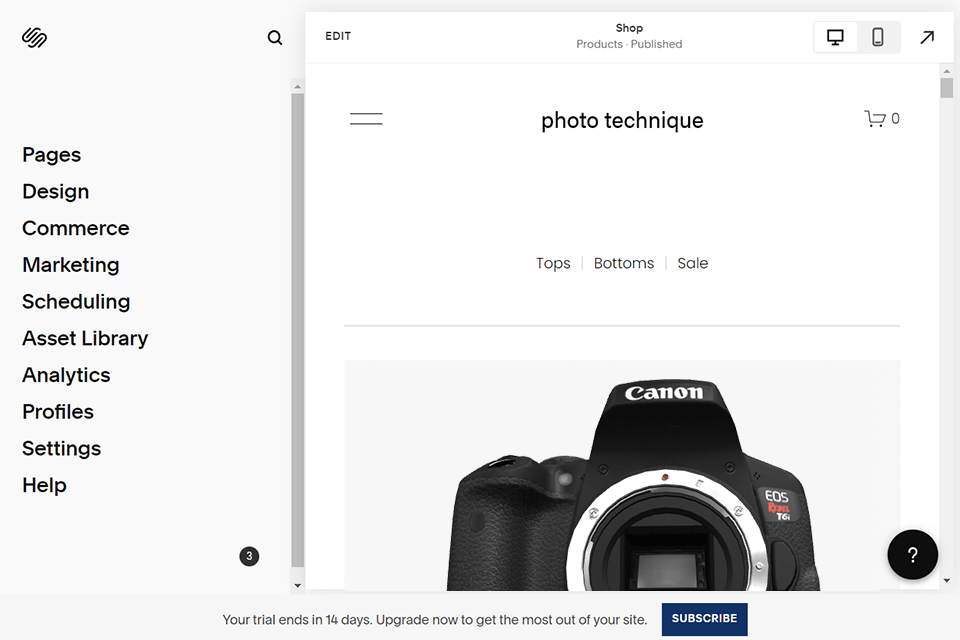
Task: Open the Scheduling menu
Action: point(76,302)
